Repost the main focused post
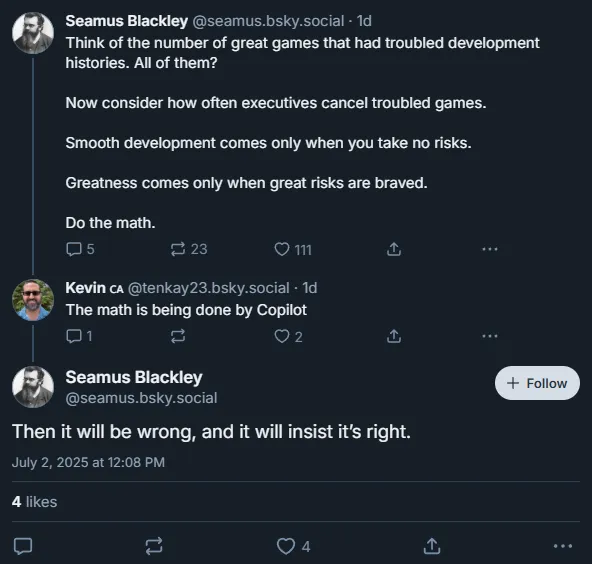This screenshot has height=564, width=592. (x=154, y=546)
